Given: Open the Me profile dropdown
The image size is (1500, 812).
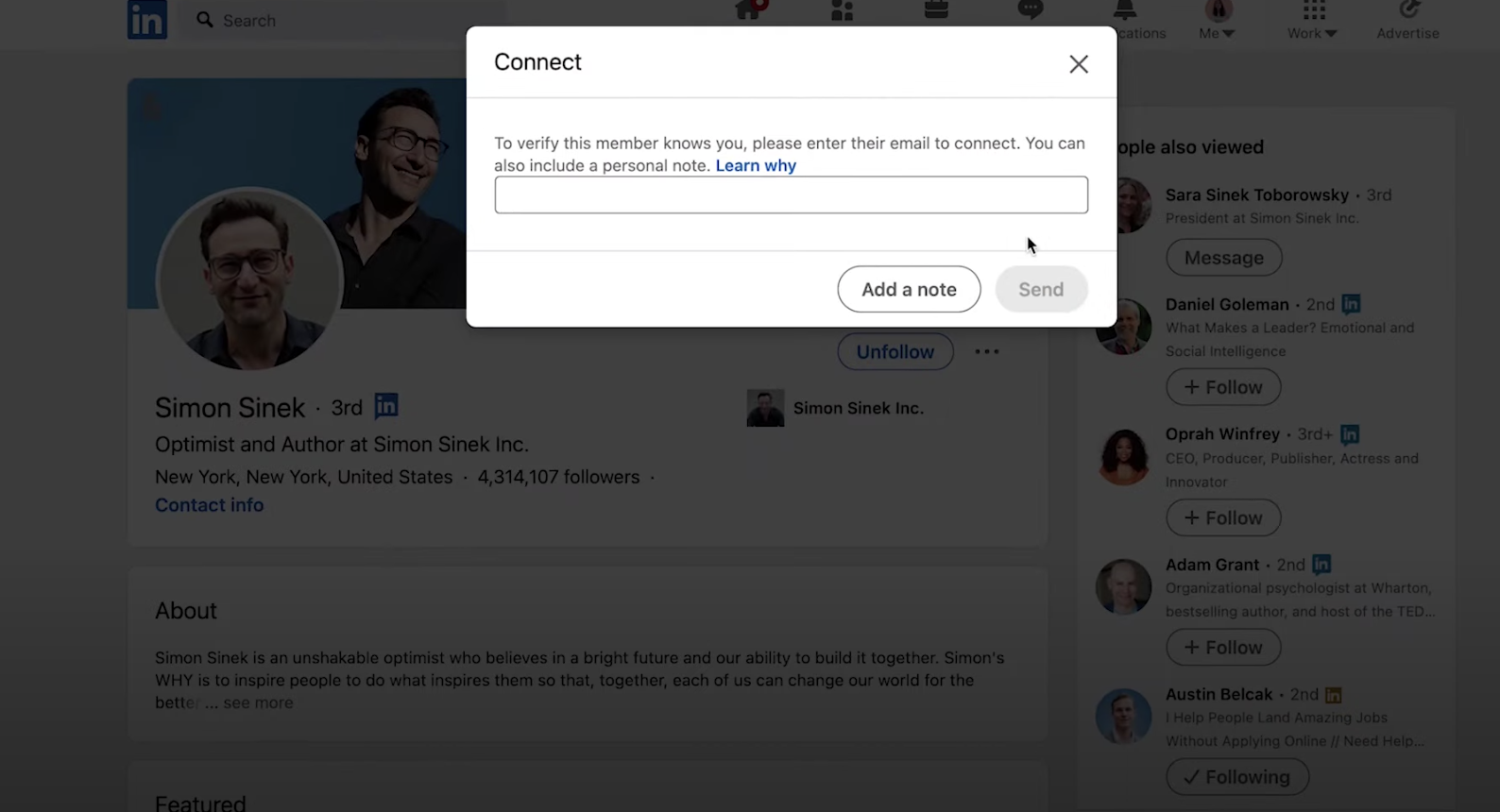Looking at the screenshot, I should point(1218,21).
